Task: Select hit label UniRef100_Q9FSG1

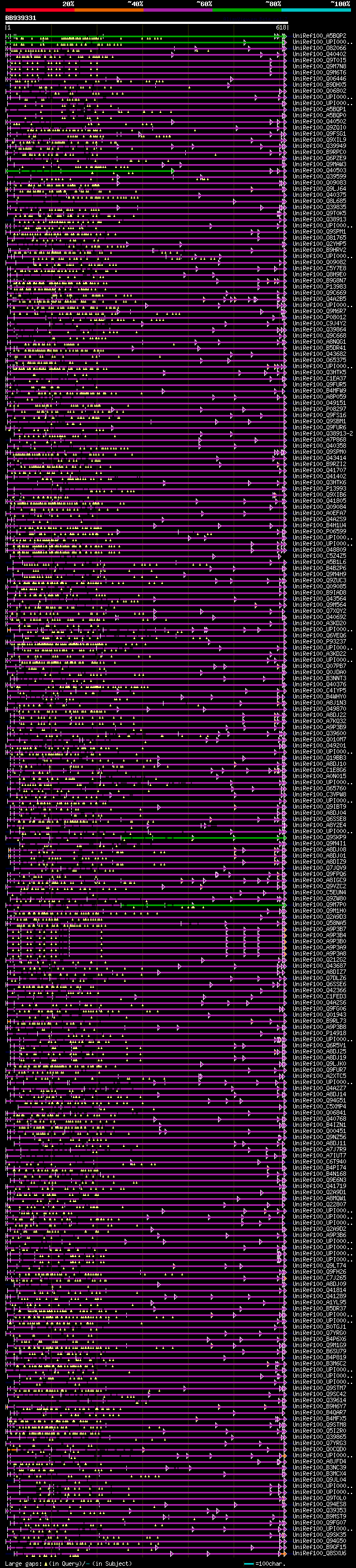Action: click(x=319, y=133)
